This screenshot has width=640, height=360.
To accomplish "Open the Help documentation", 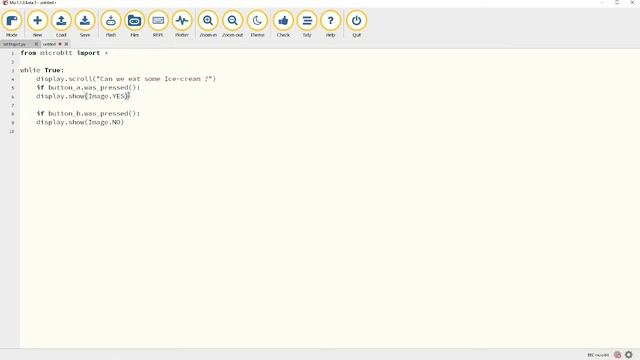I will point(331,24).
